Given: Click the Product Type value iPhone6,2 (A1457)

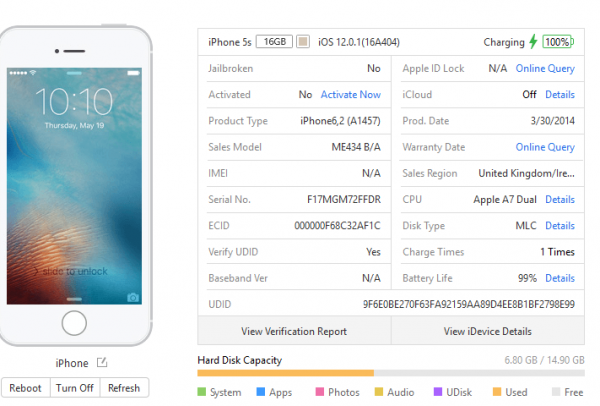Looking at the screenshot, I should (340, 121).
